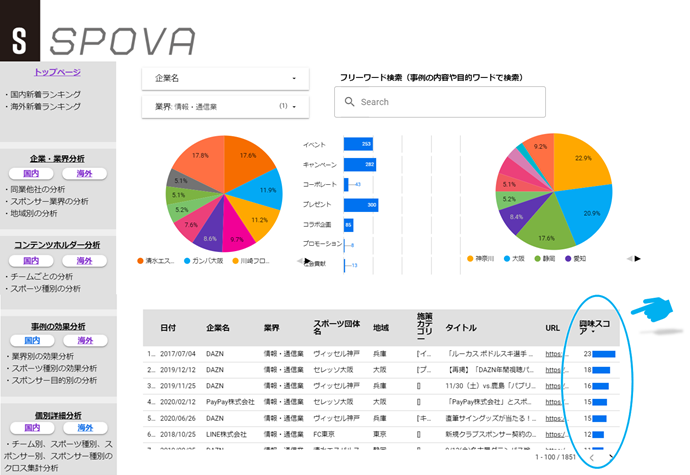Open 海外新着ランキング menu item

tap(45, 106)
